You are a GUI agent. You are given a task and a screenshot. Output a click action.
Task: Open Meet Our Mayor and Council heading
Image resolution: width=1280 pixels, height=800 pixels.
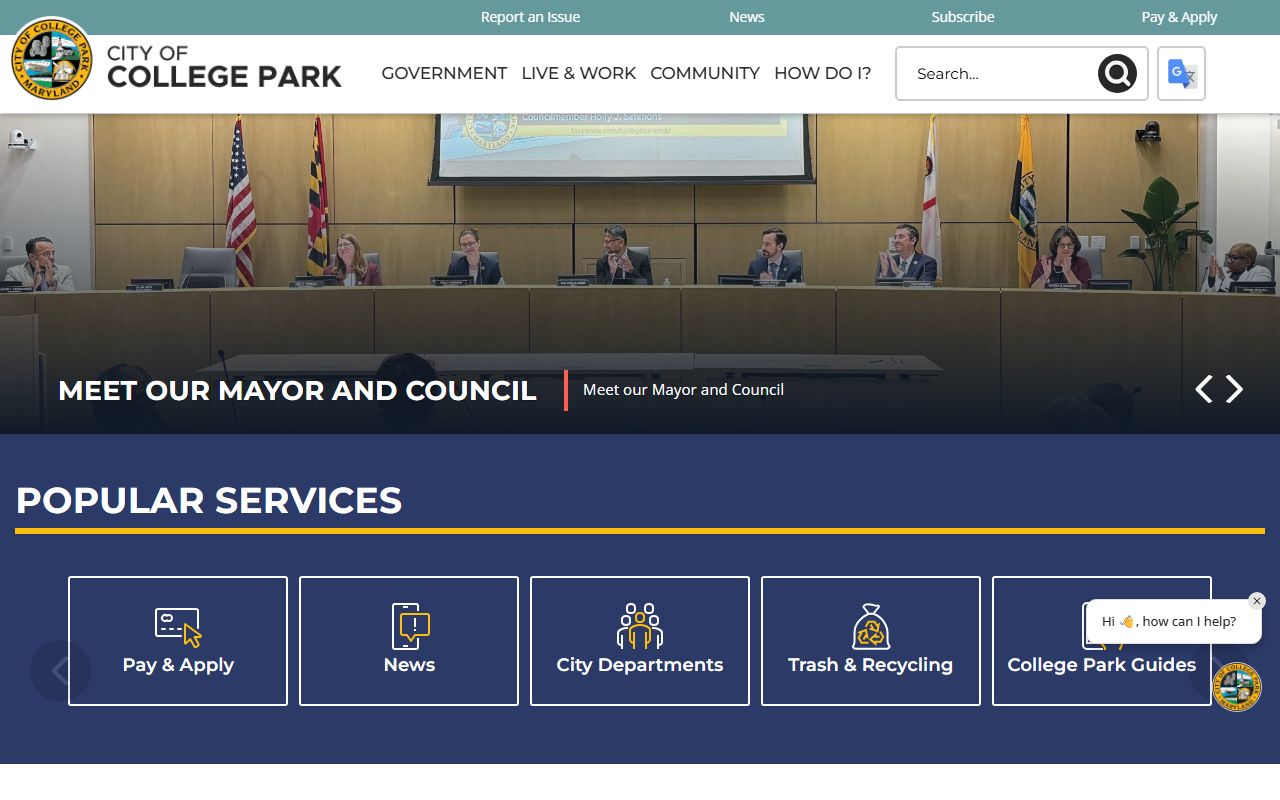click(x=297, y=390)
